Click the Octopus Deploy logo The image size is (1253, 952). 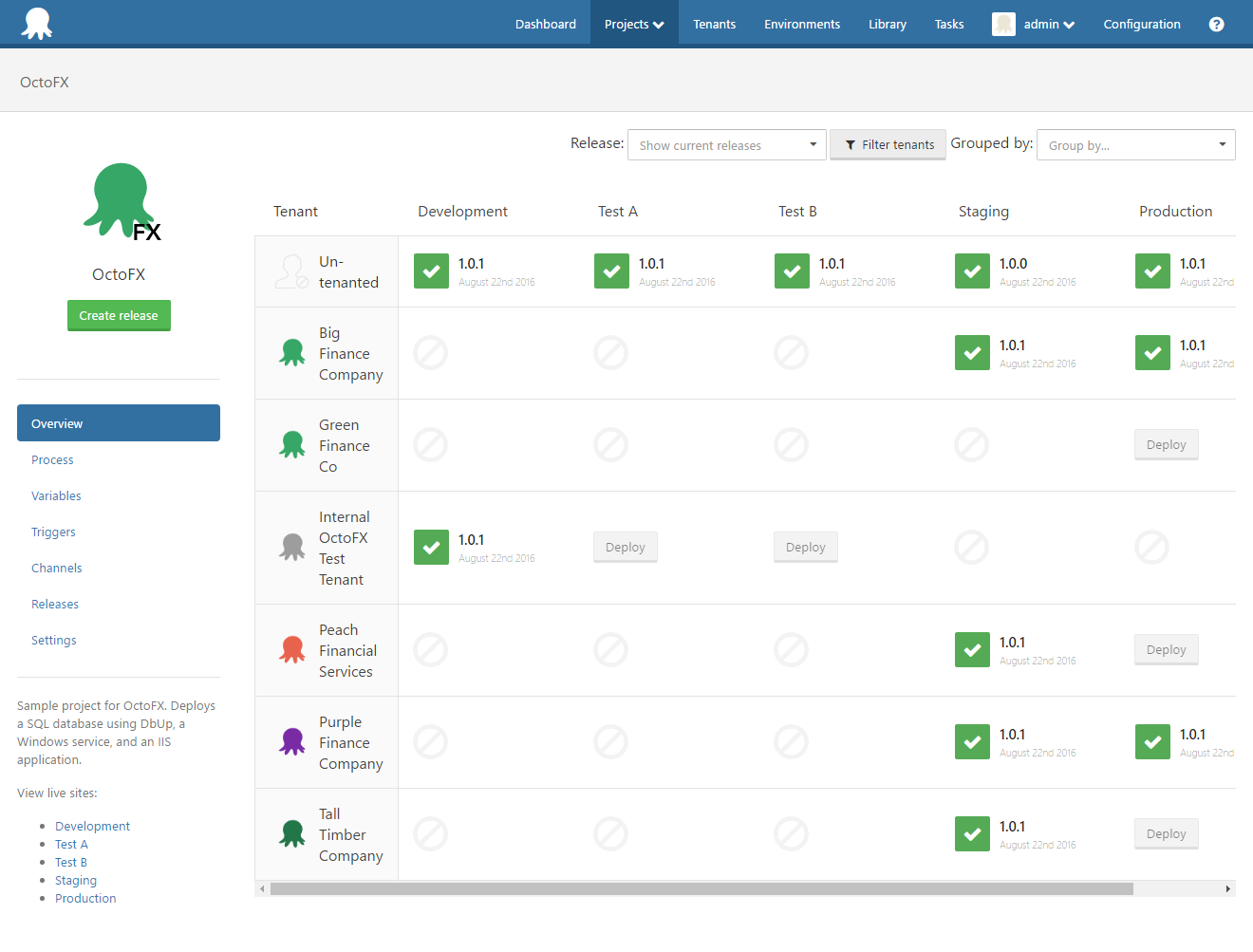tap(37, 20)
